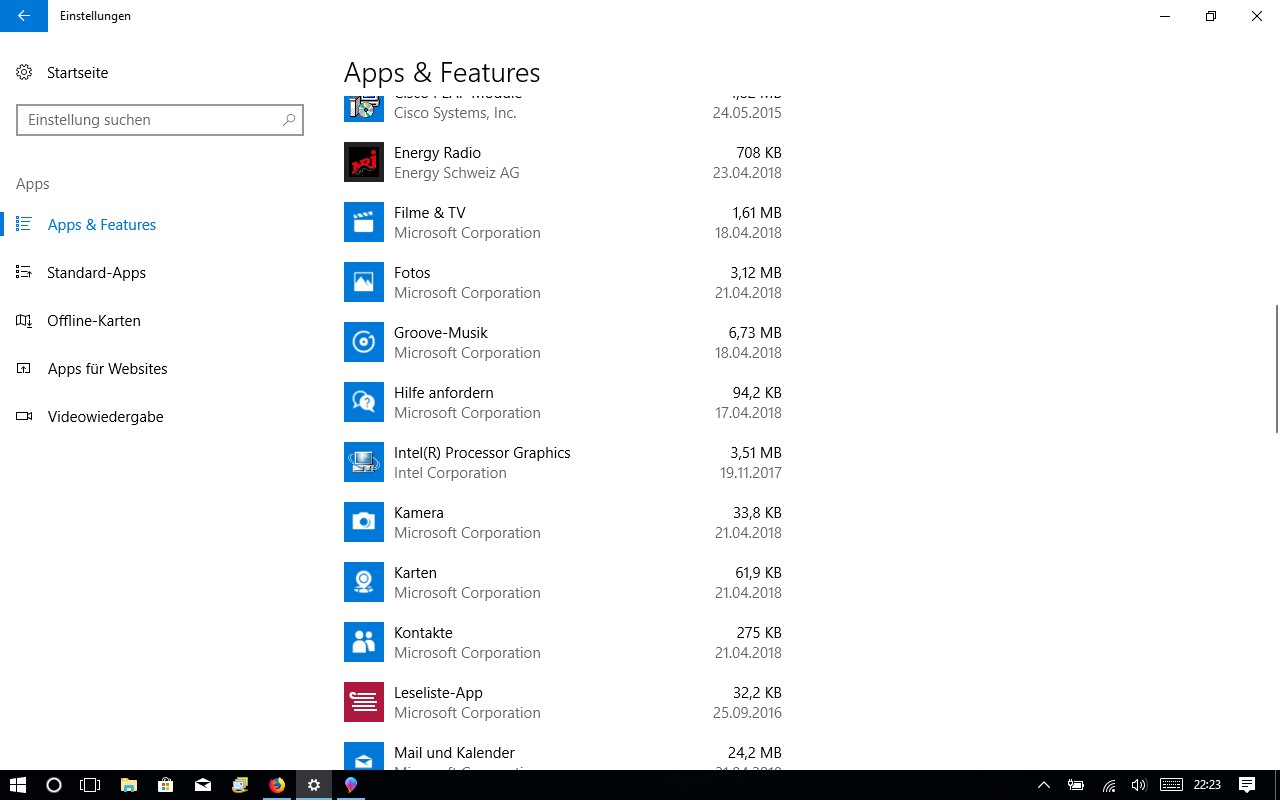The image size is (1280, 800).
Task: Show hidden tray icons chevron
Action: (1044, 785)
